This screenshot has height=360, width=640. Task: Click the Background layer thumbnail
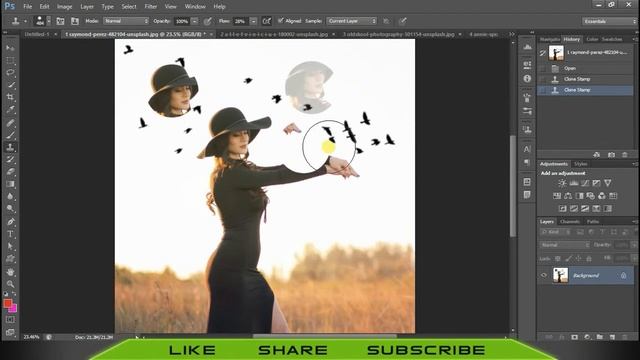(560, 275)
